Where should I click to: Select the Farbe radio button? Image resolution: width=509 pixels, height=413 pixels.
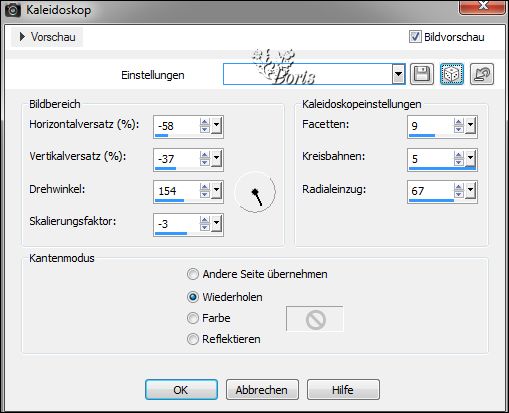(x=193, y=318)
